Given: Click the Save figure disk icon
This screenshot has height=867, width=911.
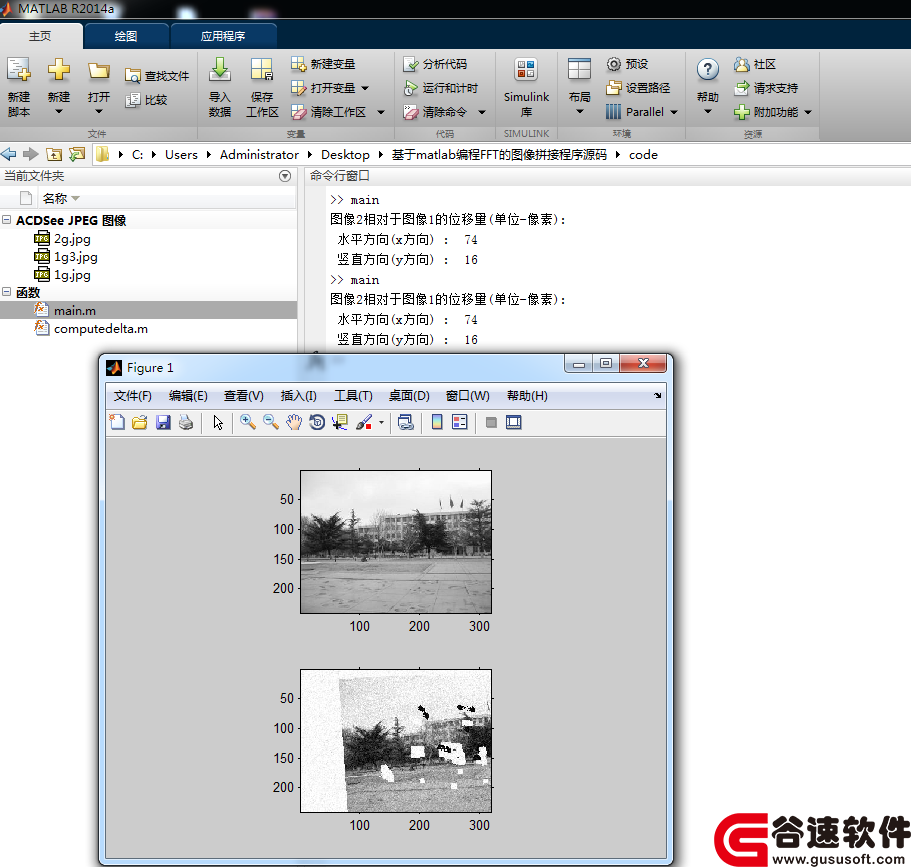Looking at the screenshot, I should 163,422.
